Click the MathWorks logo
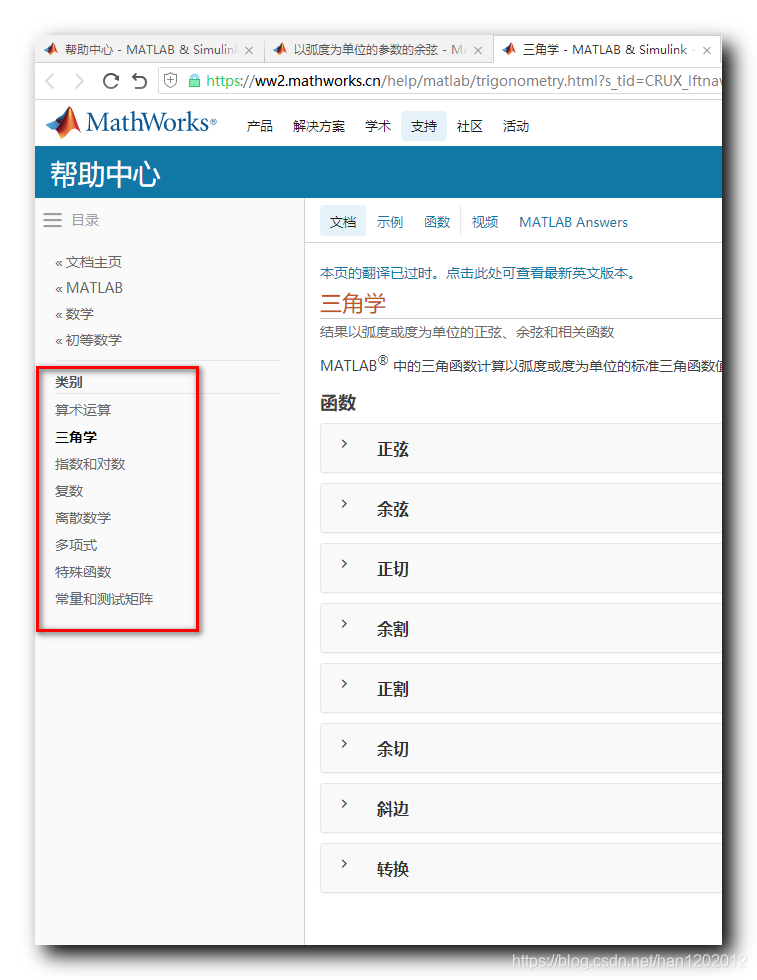Viewport: 757px width, 980px height. coord(131,122)
